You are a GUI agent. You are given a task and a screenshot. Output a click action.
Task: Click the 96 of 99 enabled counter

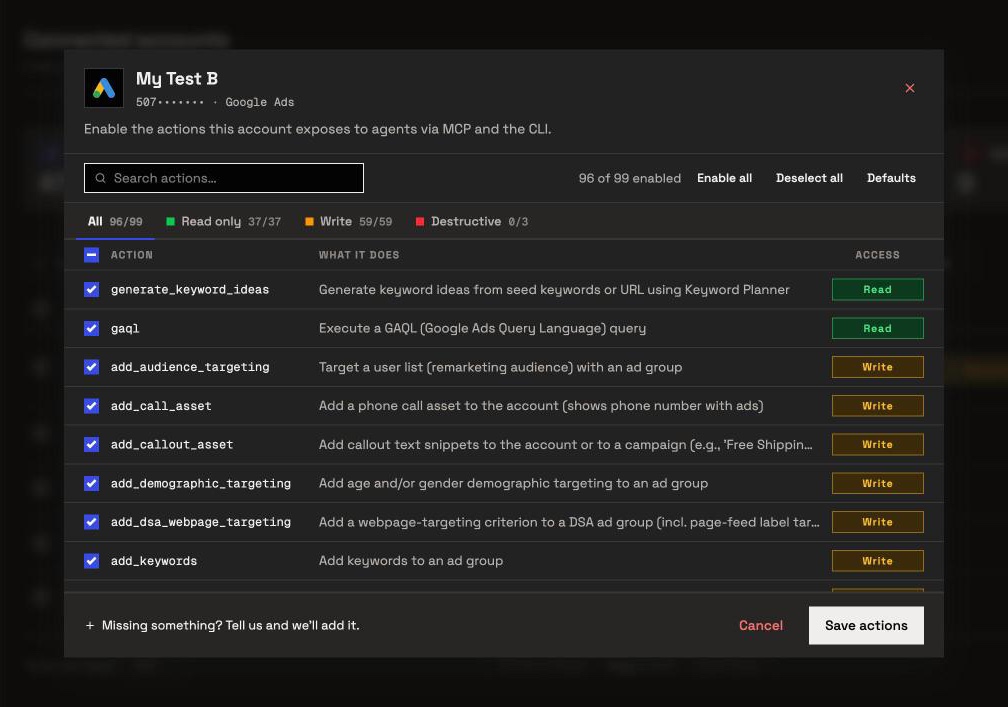[629, 178]
